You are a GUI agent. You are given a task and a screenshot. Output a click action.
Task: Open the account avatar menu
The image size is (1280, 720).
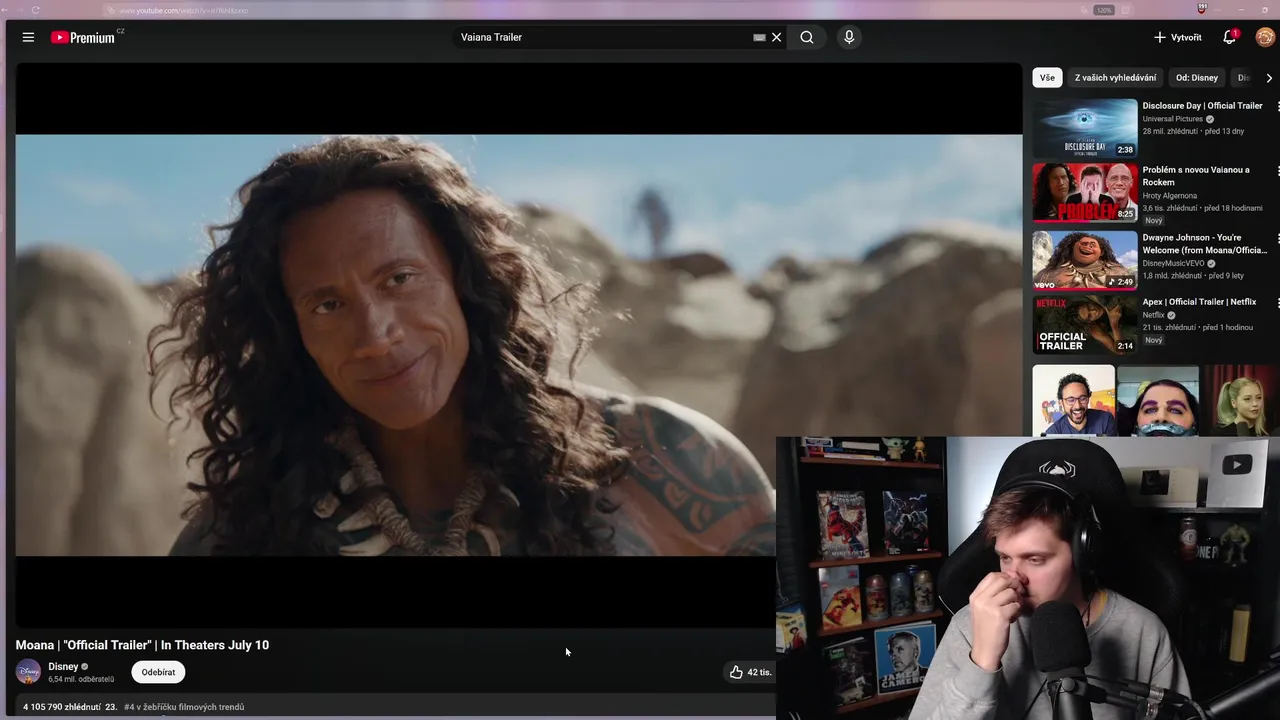(1265, 37)
